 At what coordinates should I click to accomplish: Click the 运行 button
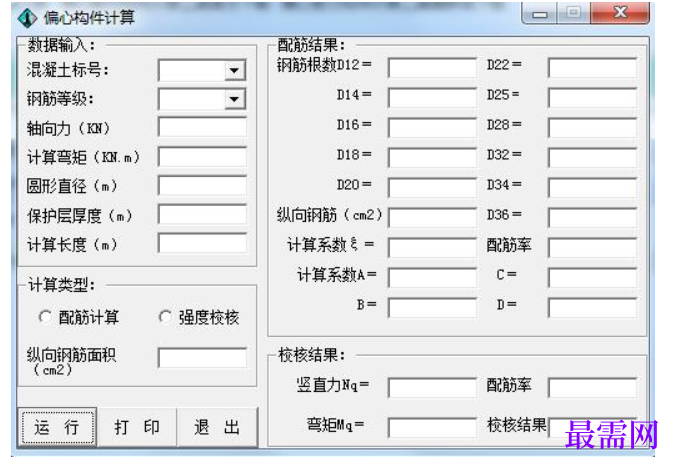pos(57,427)
